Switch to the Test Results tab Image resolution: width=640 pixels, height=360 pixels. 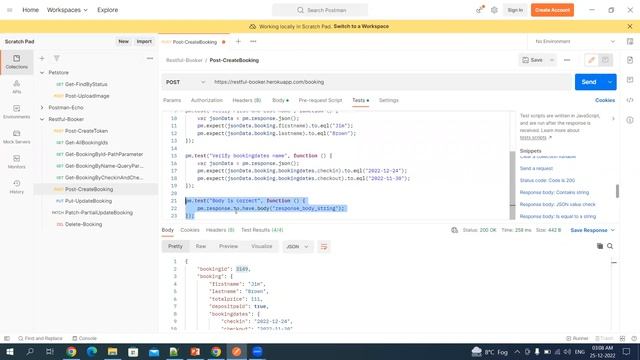(262, 230)
